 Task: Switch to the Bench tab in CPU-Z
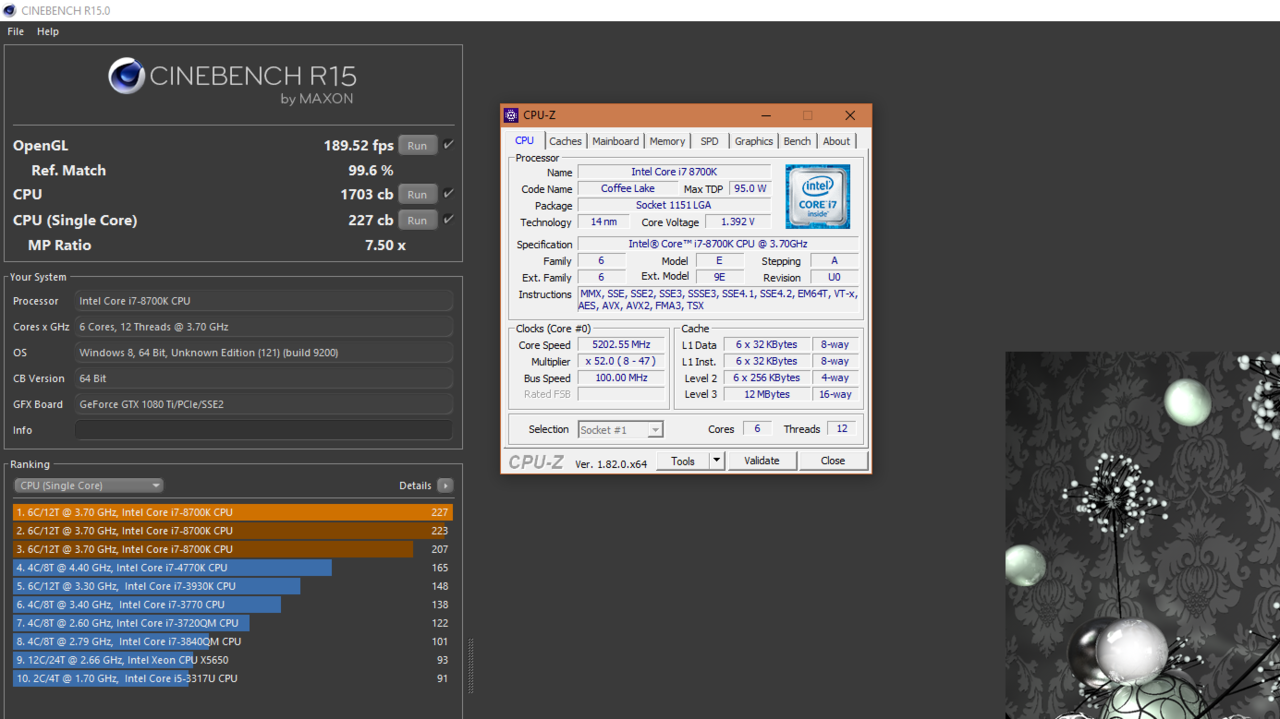(797, 141)
